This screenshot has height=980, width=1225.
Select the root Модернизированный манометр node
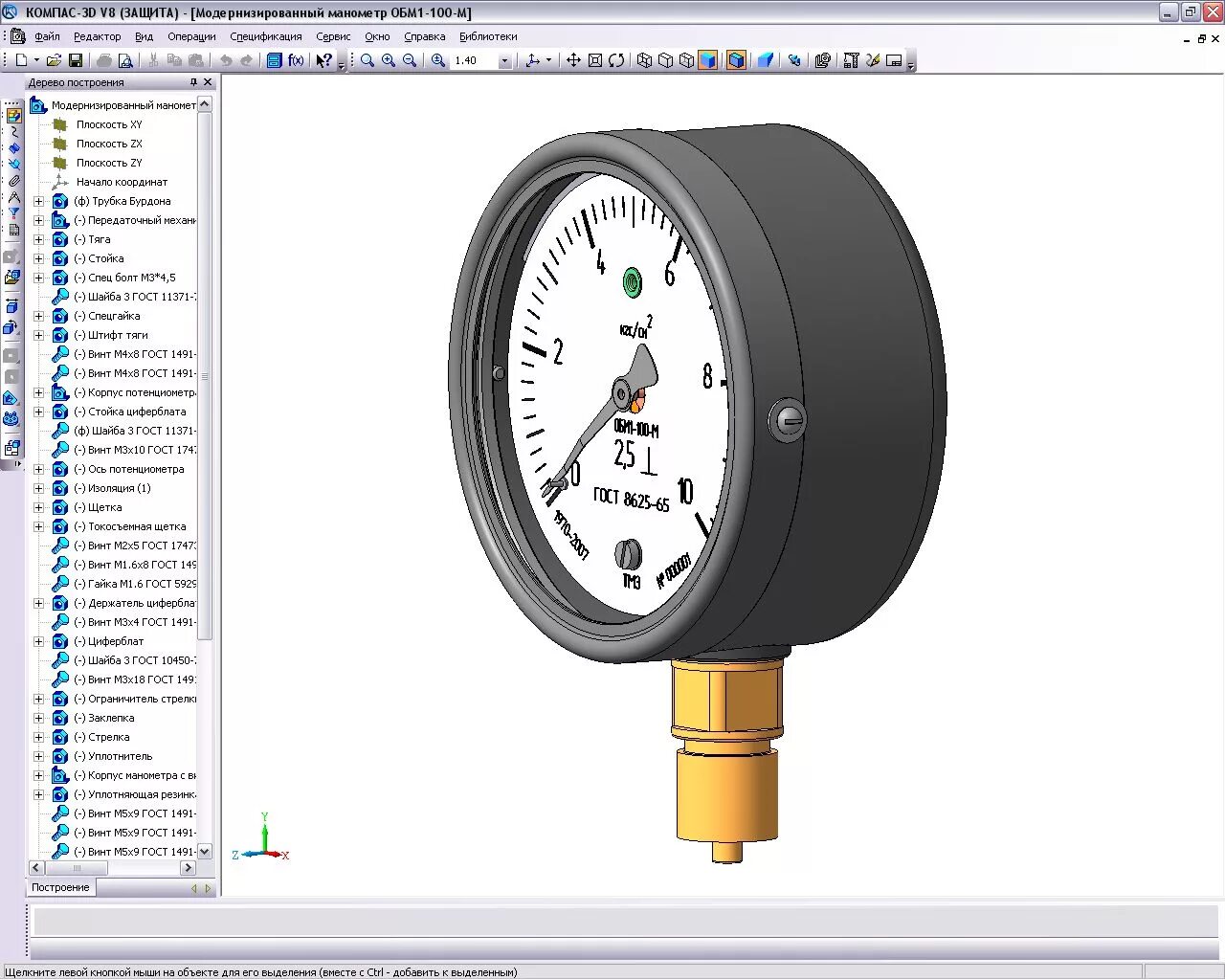pos(123,105)
